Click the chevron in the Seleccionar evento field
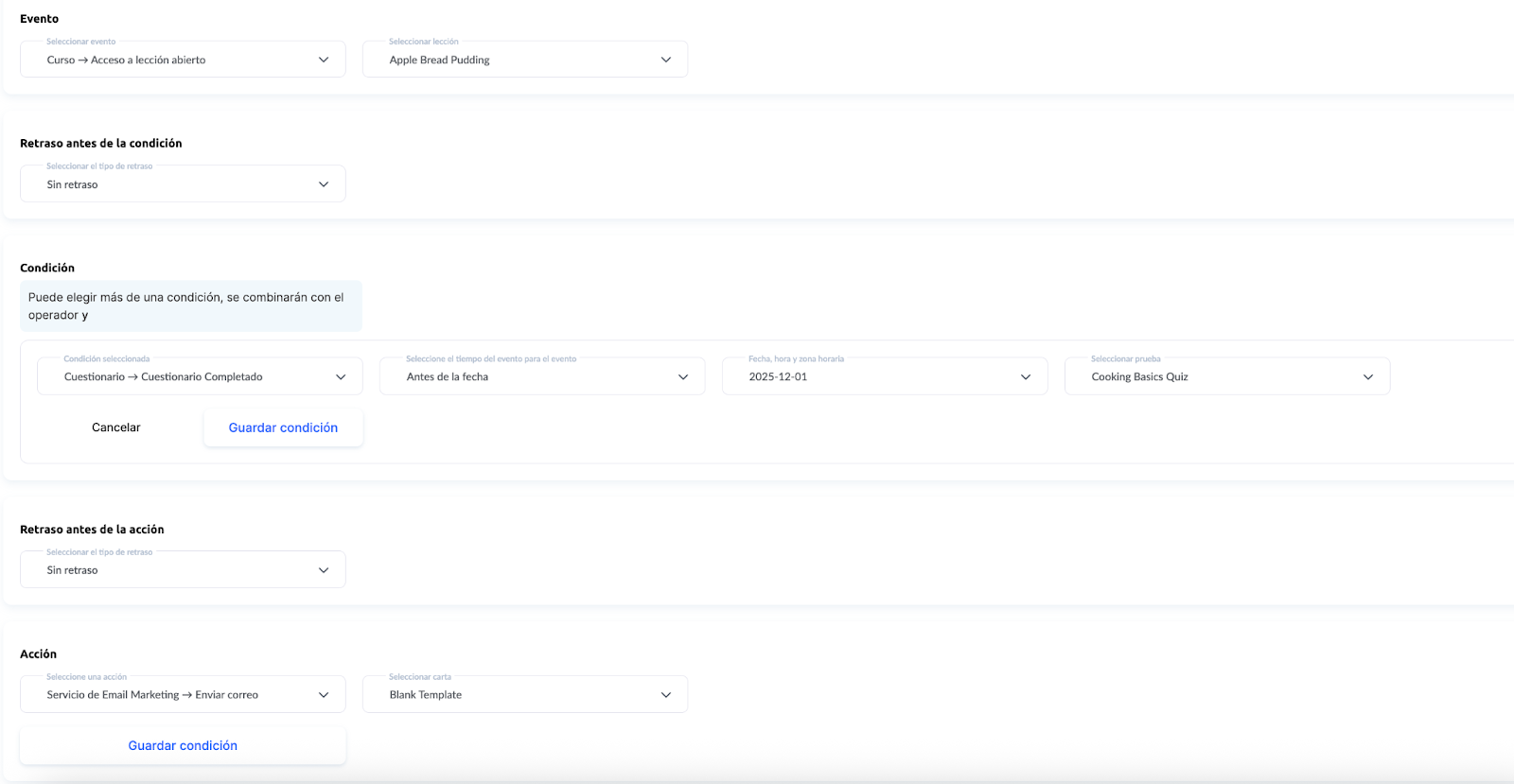This screenshot has width=1514, height=784. click(324, 60)
